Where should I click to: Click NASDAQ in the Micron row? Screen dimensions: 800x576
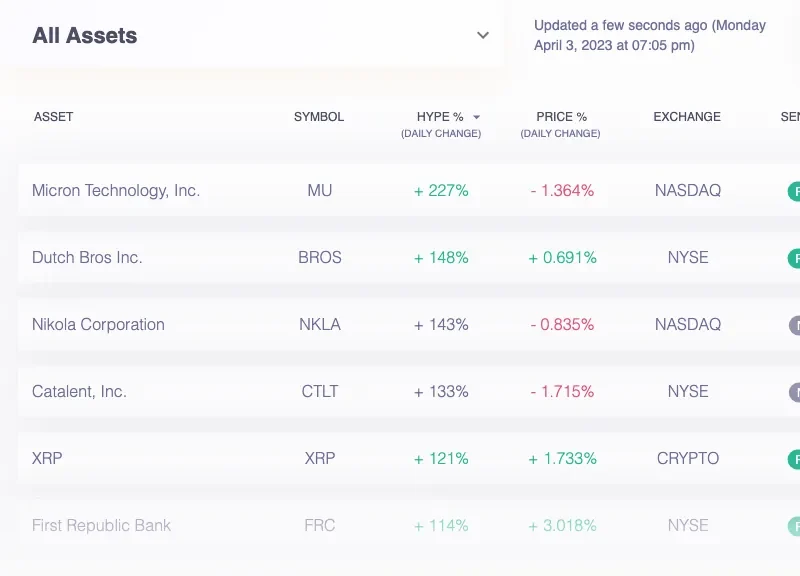point(687,190)
